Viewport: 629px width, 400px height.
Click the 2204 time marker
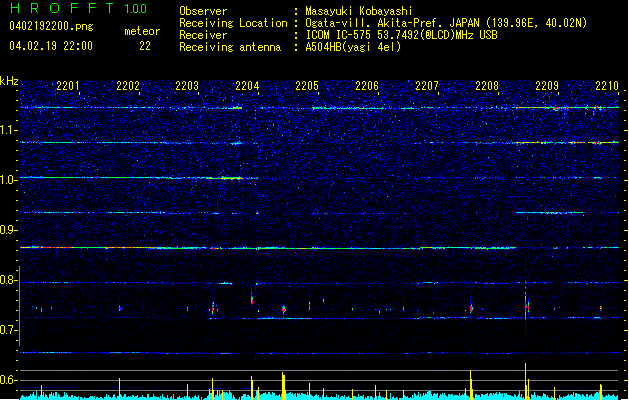pos(247,86)
